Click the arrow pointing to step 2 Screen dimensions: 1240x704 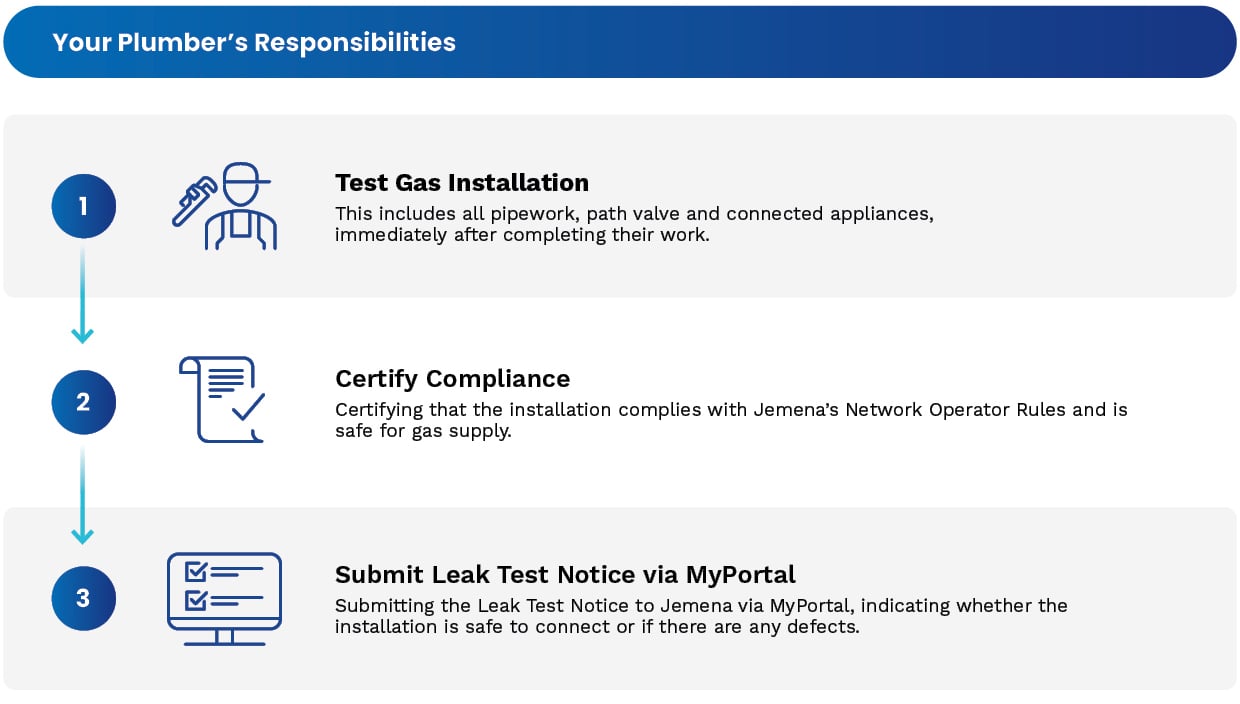(x=83, y=334)
